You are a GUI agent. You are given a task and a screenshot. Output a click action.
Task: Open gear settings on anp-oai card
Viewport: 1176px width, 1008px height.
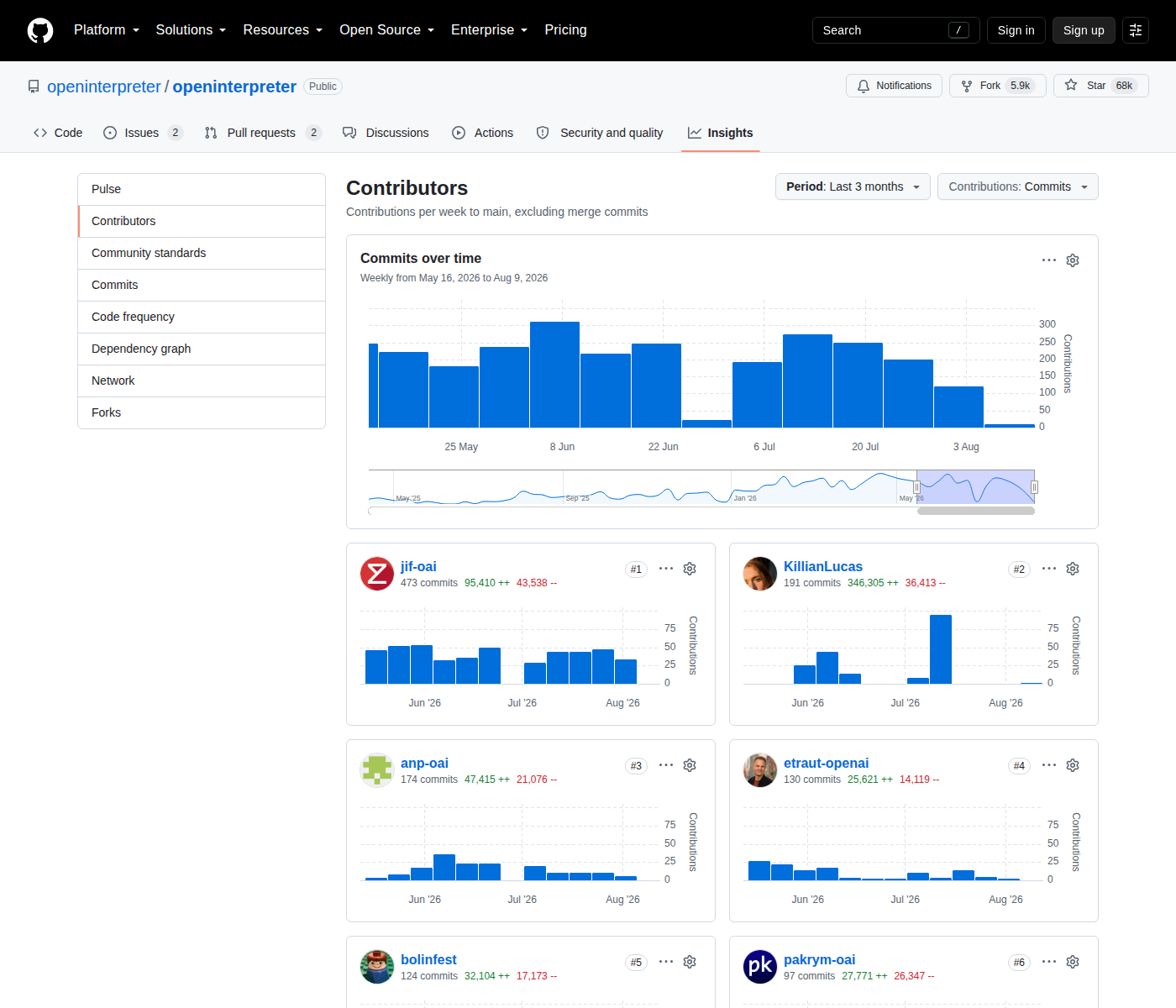[x=690, y=765]
